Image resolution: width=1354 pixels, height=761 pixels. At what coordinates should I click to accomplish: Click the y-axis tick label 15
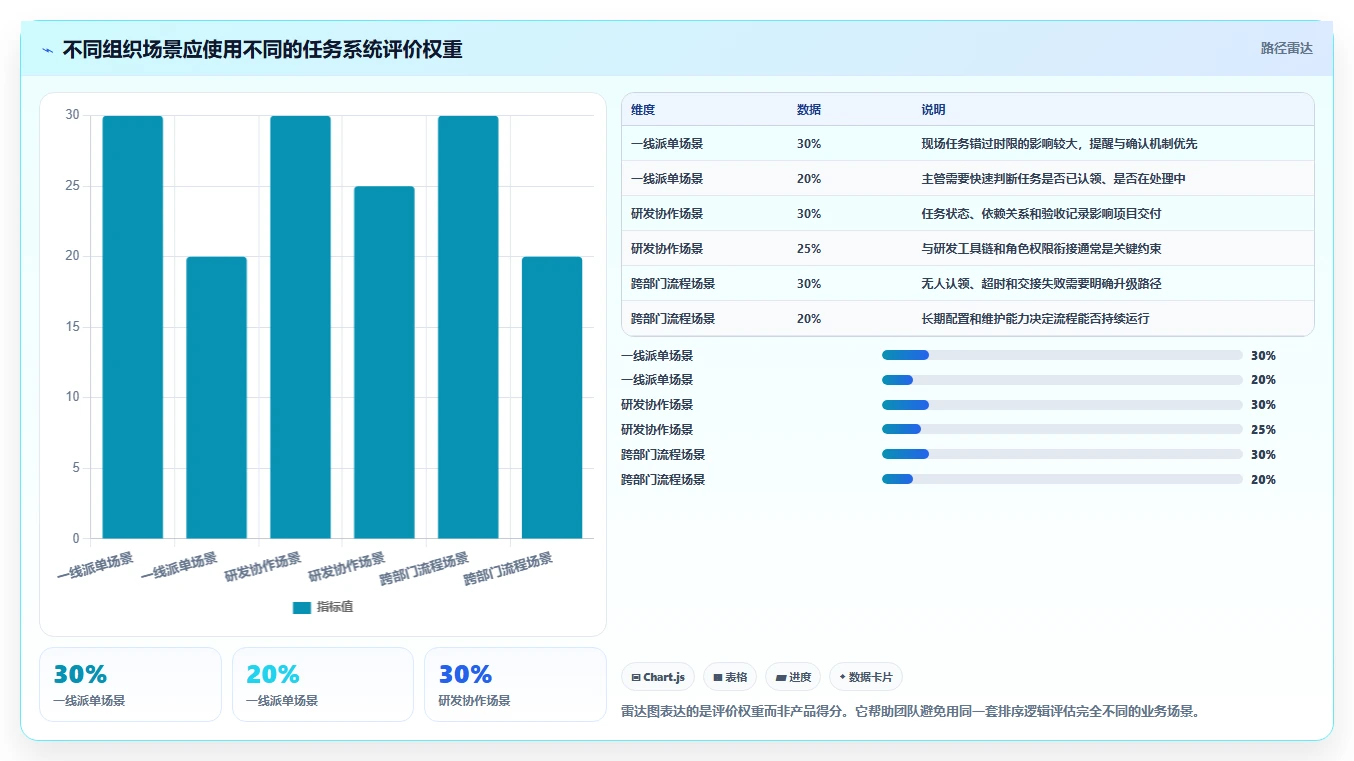(x=72, y=327)
